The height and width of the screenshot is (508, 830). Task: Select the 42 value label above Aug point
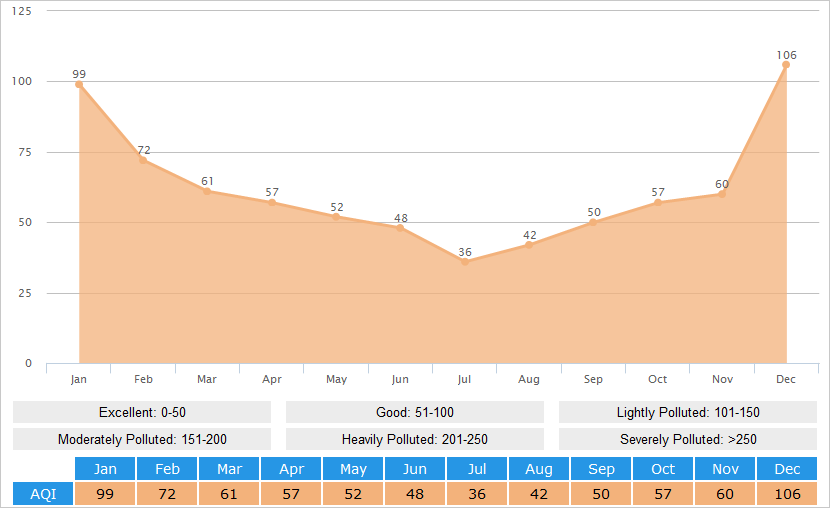click(529, 235)
